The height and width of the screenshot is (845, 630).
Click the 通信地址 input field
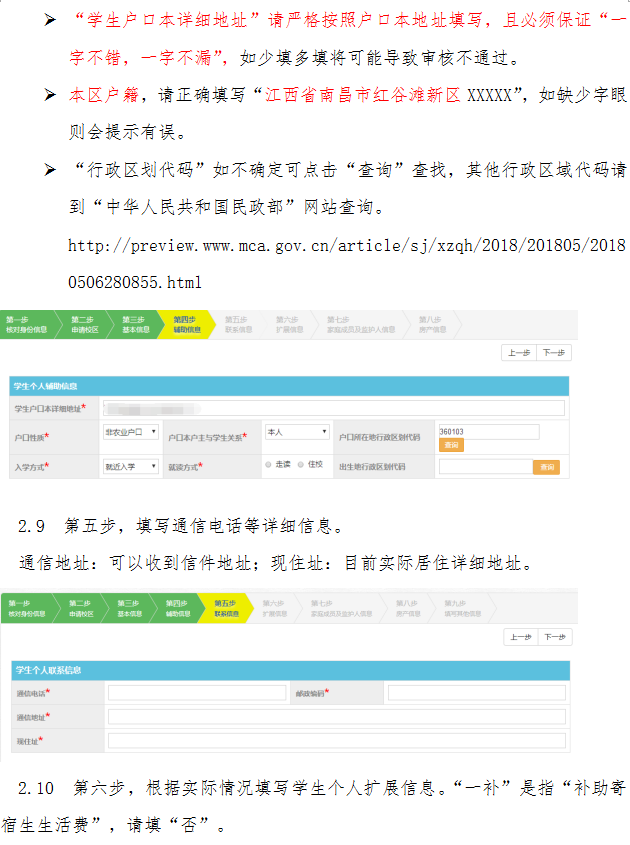click(337, 717)
